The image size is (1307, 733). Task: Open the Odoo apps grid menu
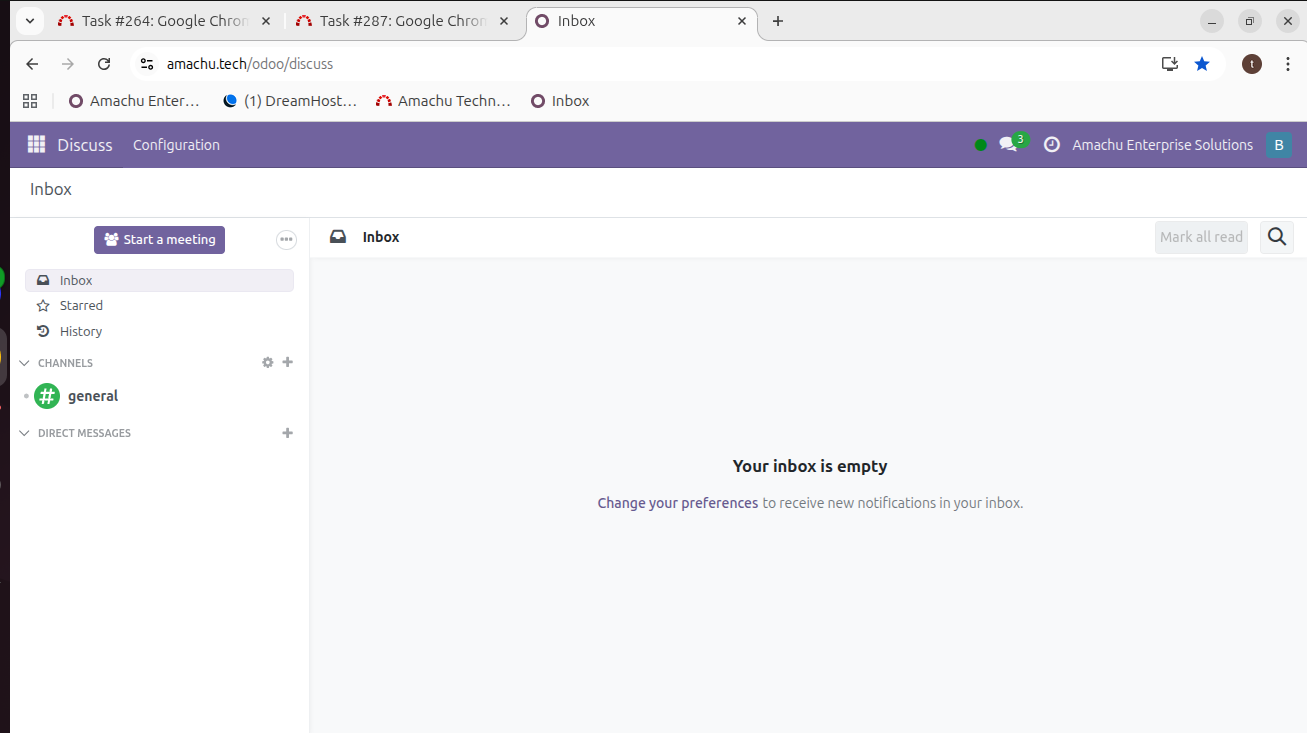pos(36,145)
